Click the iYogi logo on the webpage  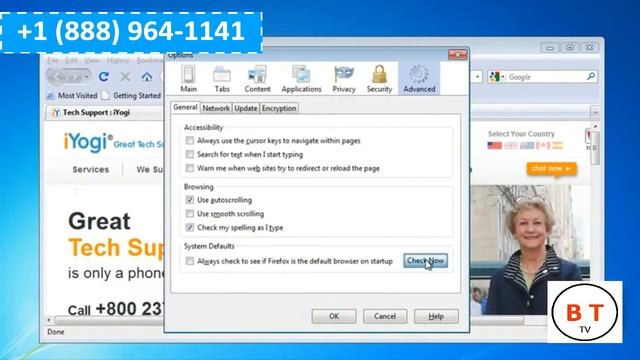point(88,142)
